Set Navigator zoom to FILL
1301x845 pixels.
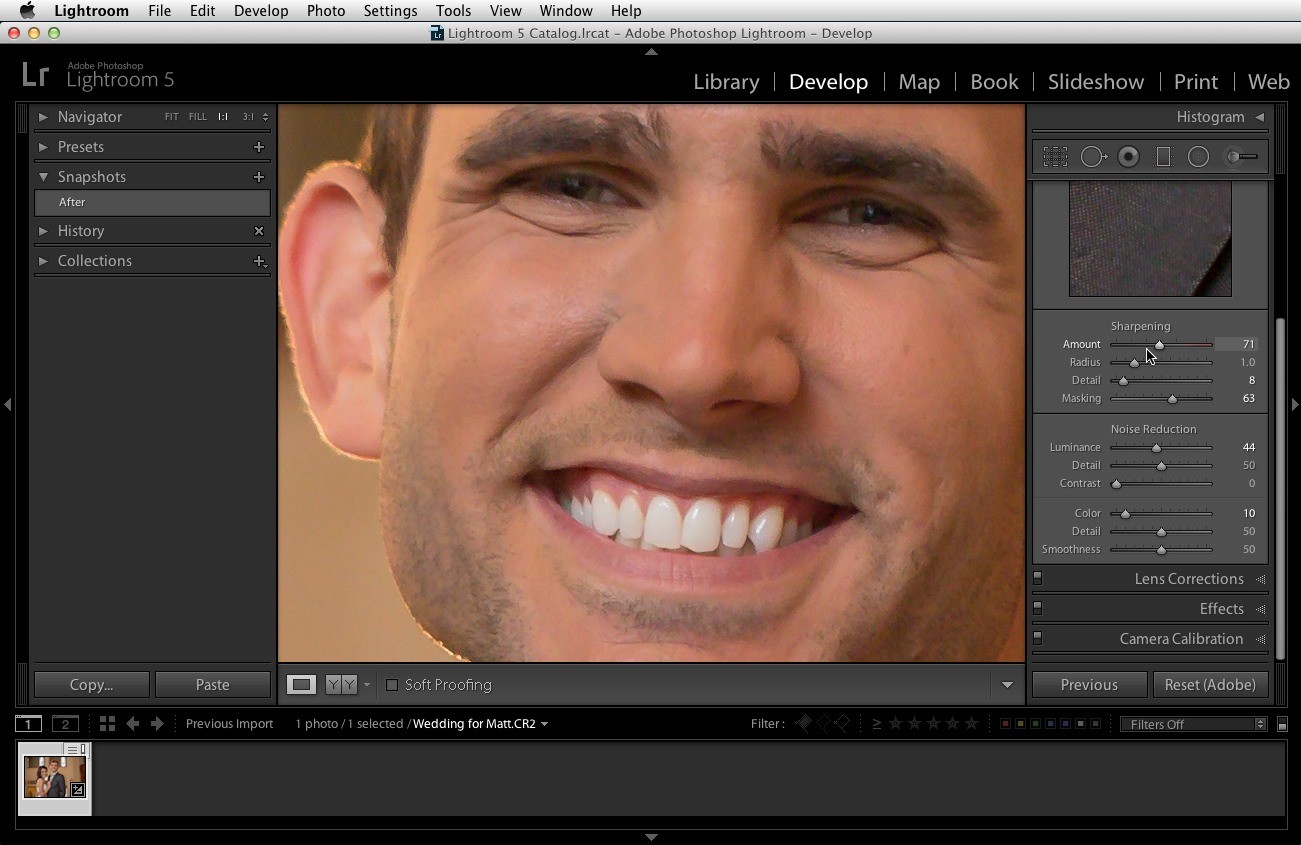(x=198, y=117)
